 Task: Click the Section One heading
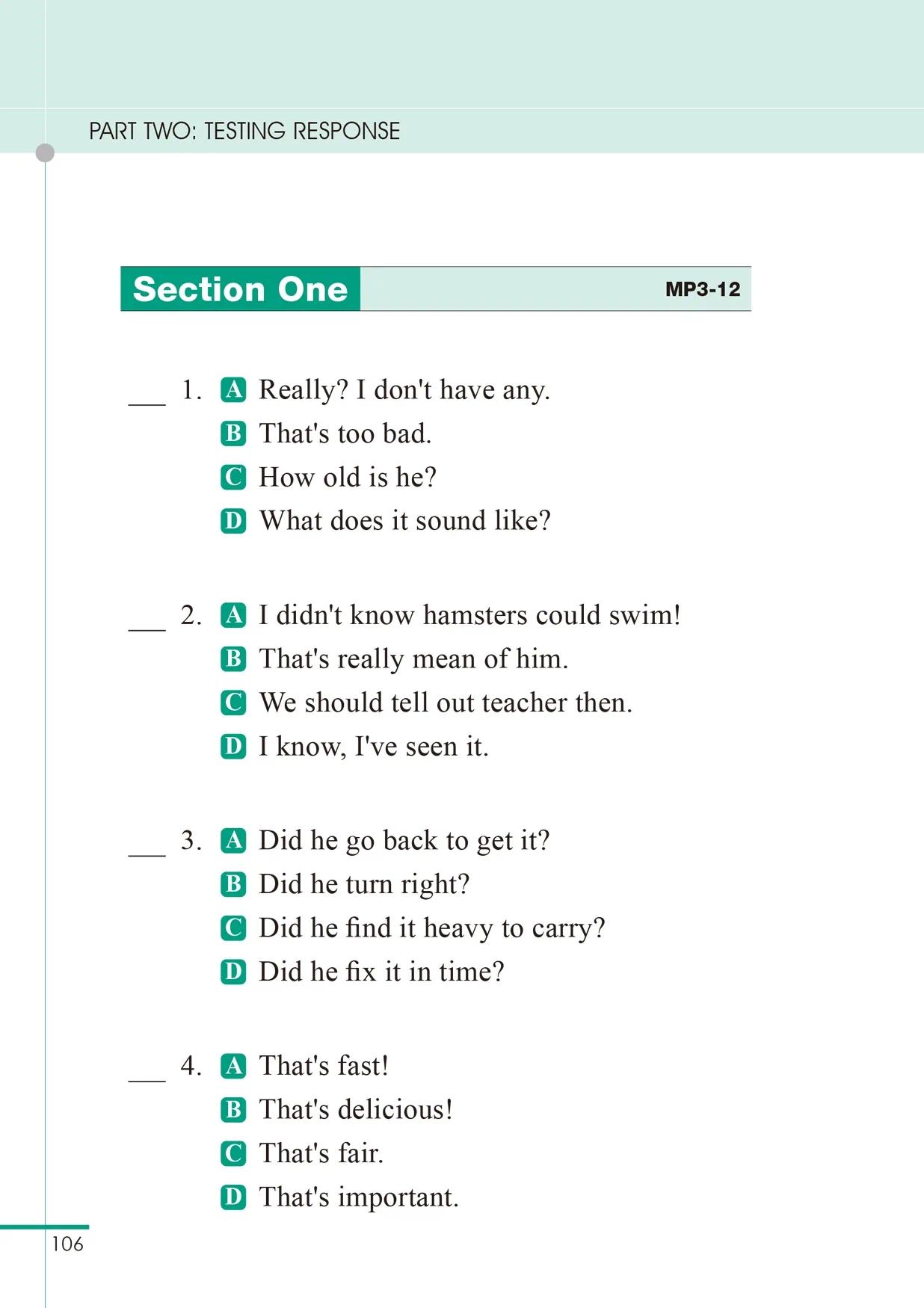(x=240, y=289)
